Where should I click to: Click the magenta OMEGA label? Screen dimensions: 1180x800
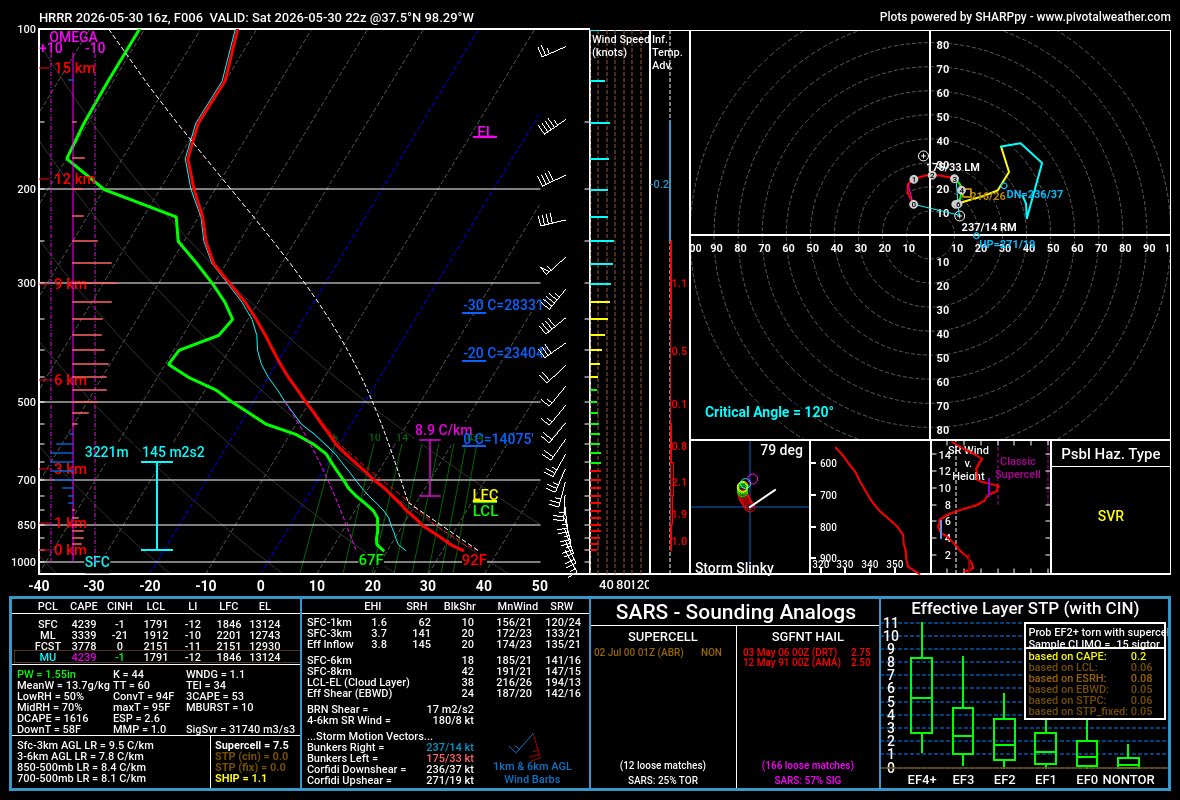pyautogui.click(x=73, y=37)
